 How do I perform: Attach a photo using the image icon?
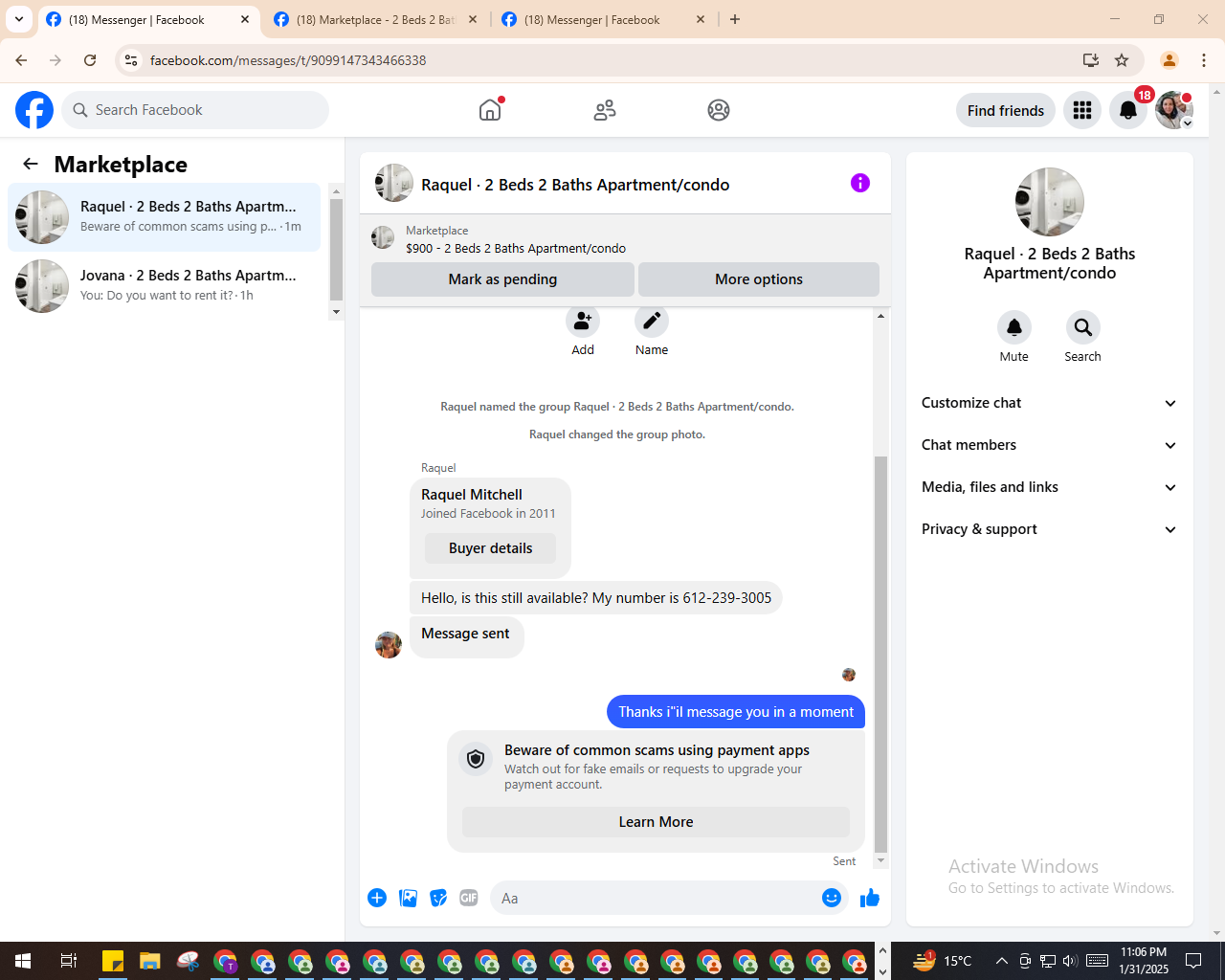408,898
